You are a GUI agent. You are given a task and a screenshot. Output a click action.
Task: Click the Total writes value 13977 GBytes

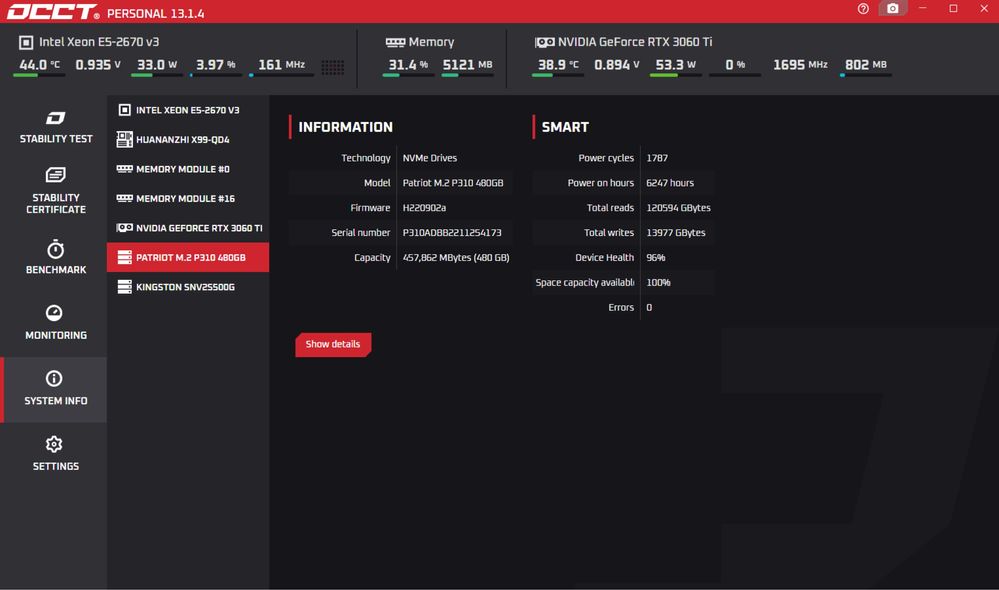coord(676,233)
